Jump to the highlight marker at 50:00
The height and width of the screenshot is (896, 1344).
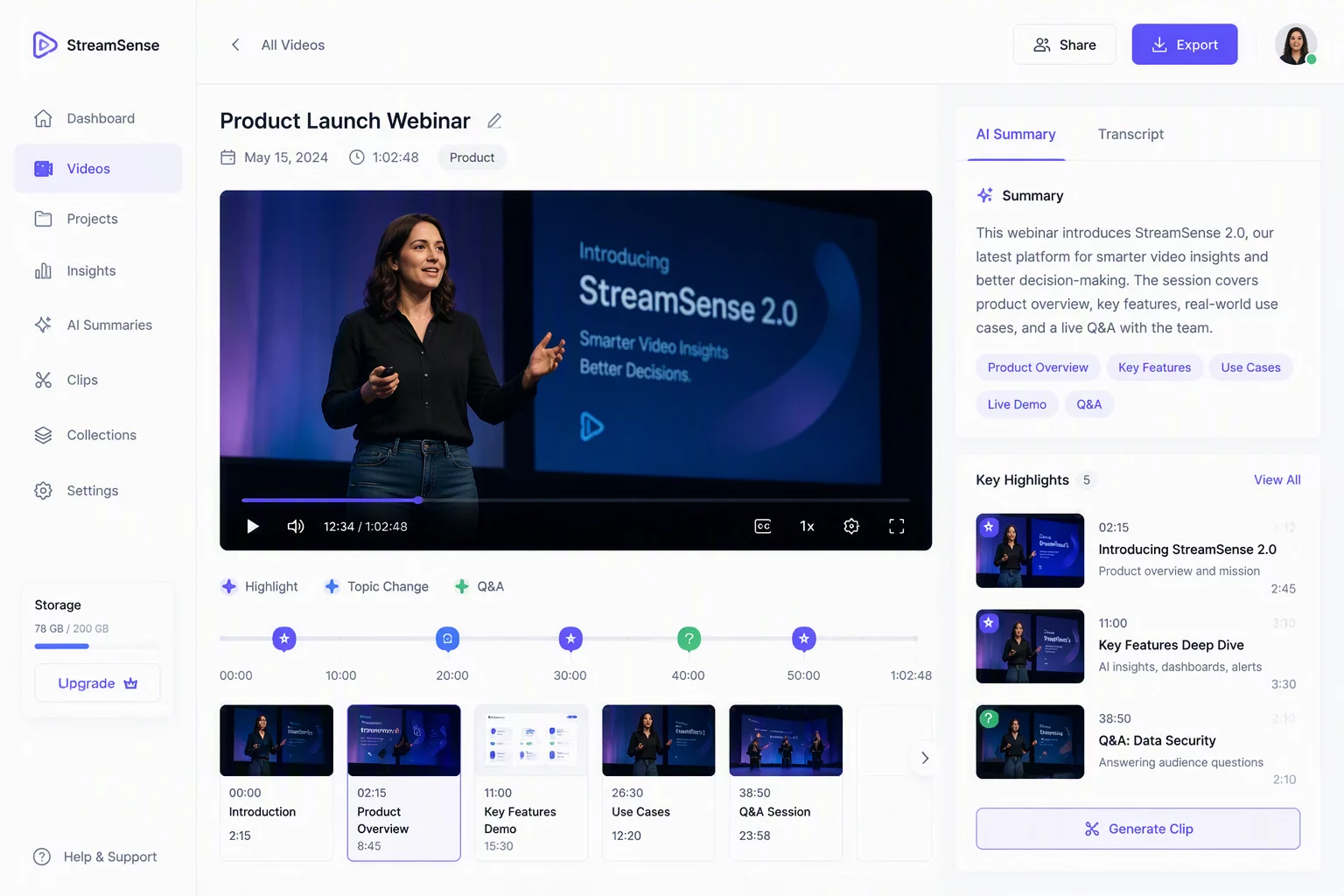(804, 639)
